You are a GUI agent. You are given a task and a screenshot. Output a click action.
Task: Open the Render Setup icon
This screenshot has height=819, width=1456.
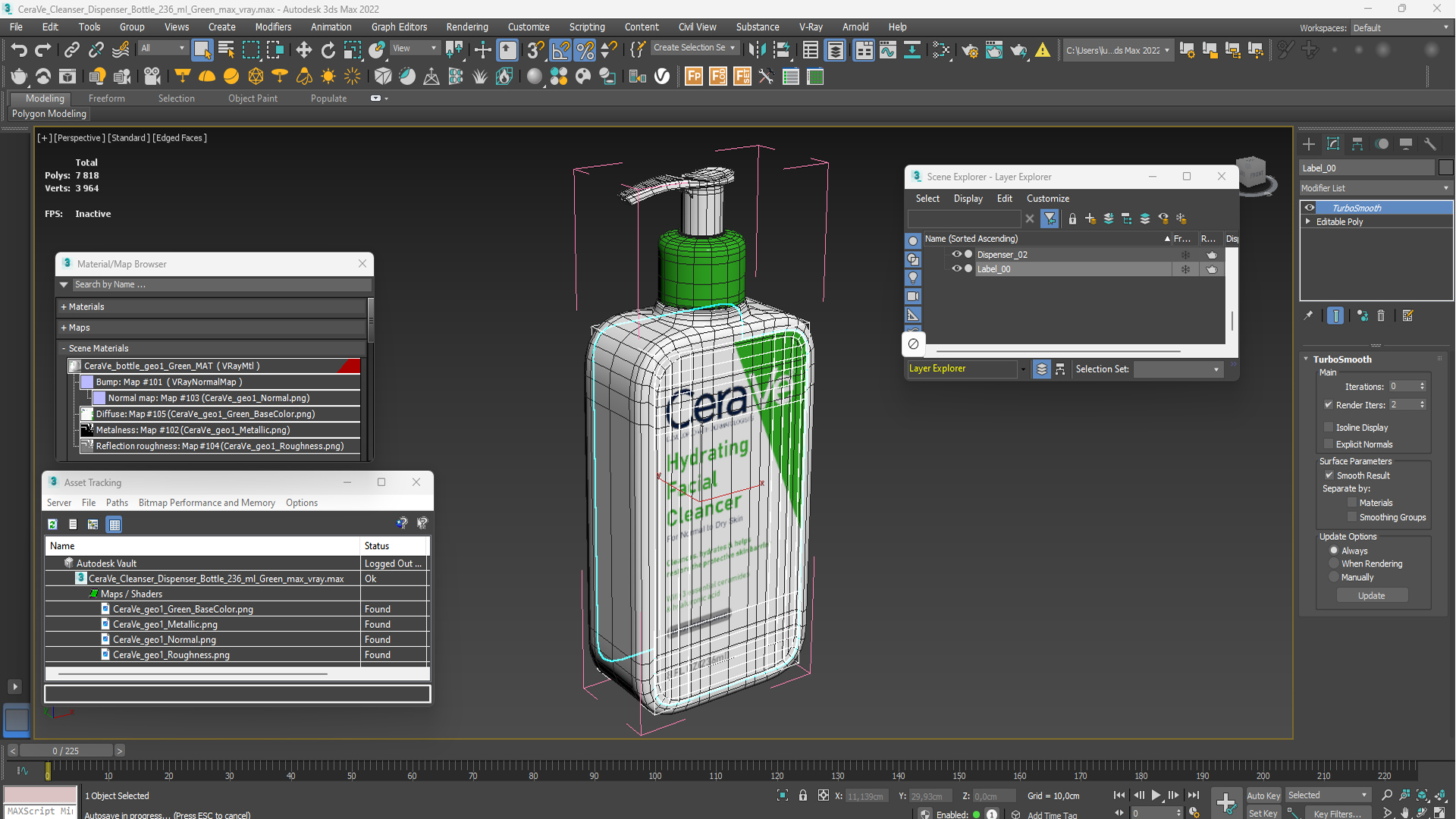[x=970, y=50]
